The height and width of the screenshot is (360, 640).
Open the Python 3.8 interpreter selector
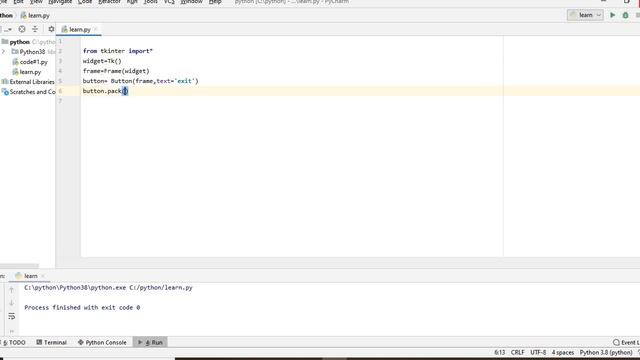click(606, 352)
